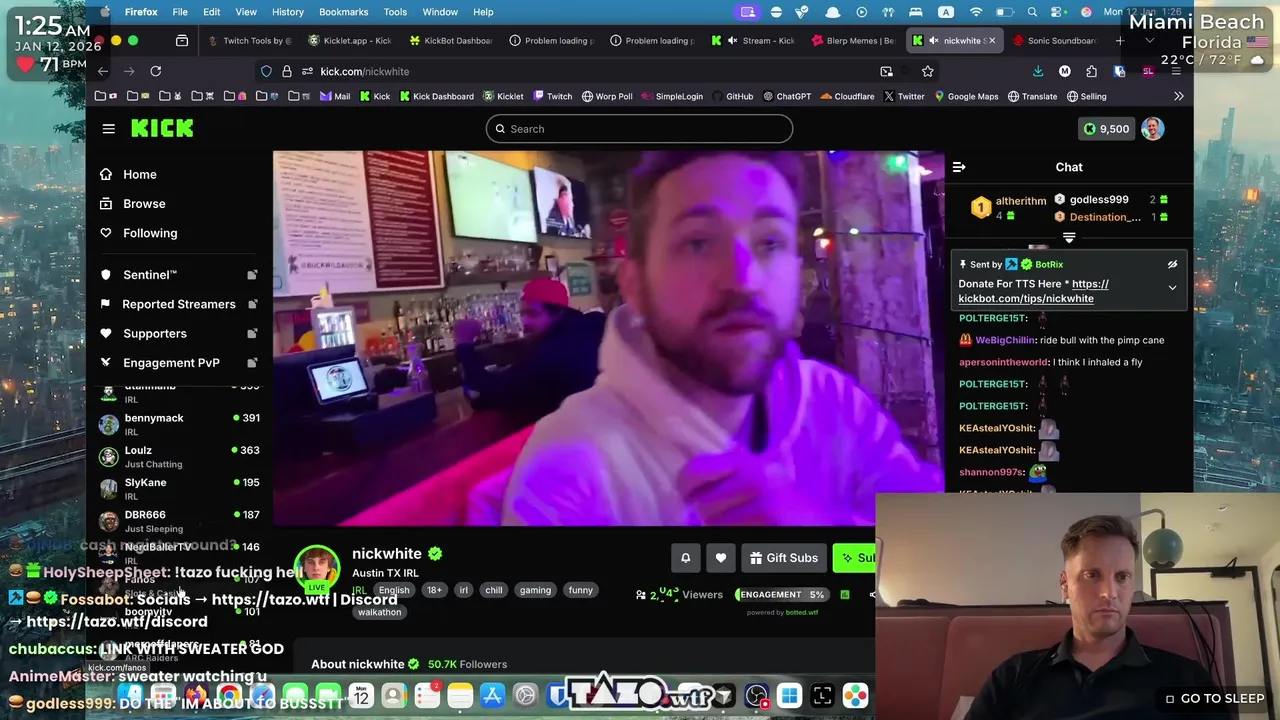Viewport: 1280px width, 720px height.
Task: Hide the pinned BotRix message
Action: [1172, 265]
